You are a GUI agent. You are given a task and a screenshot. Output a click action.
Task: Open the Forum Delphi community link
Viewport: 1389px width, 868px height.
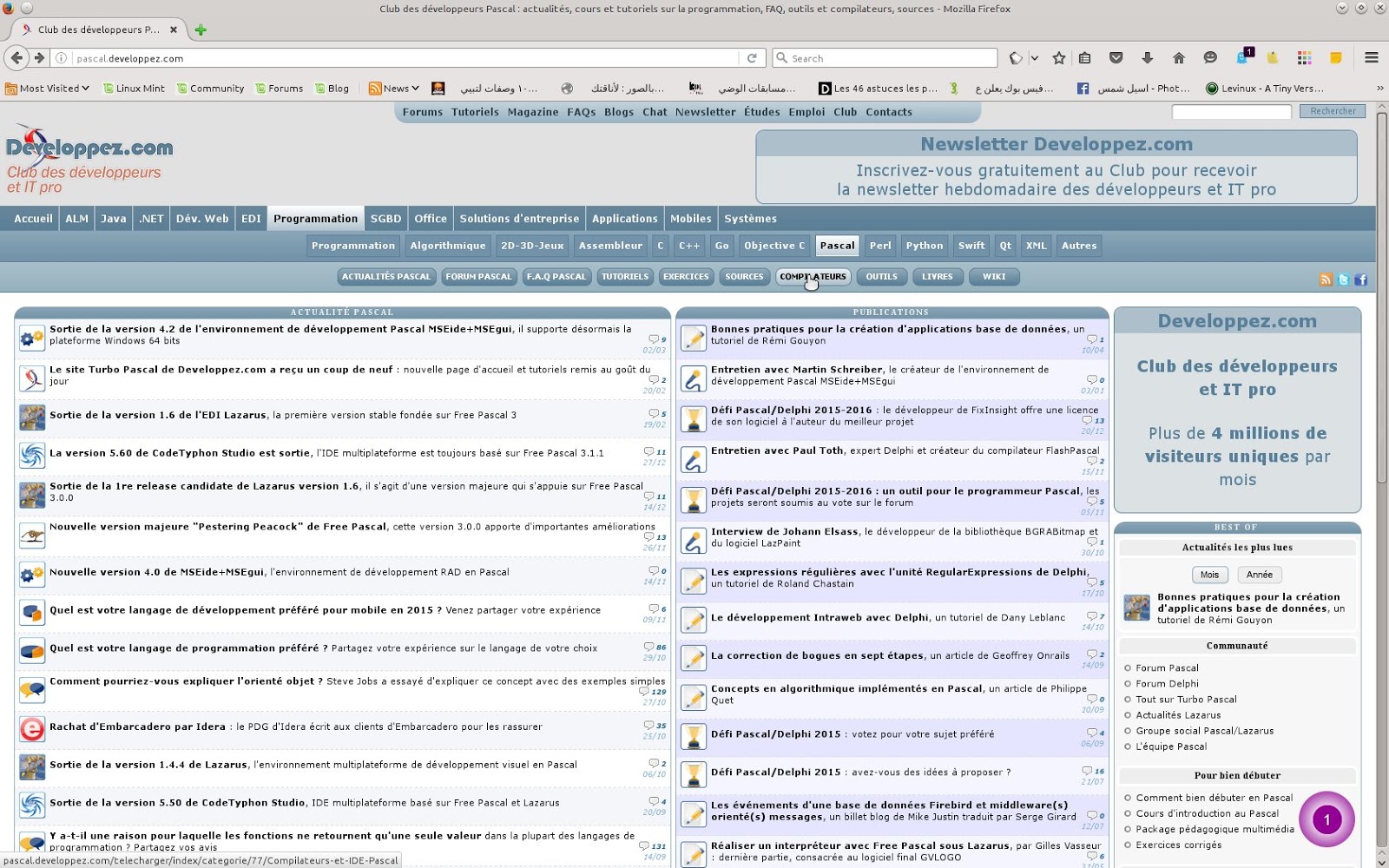(x=1167, y=684)
